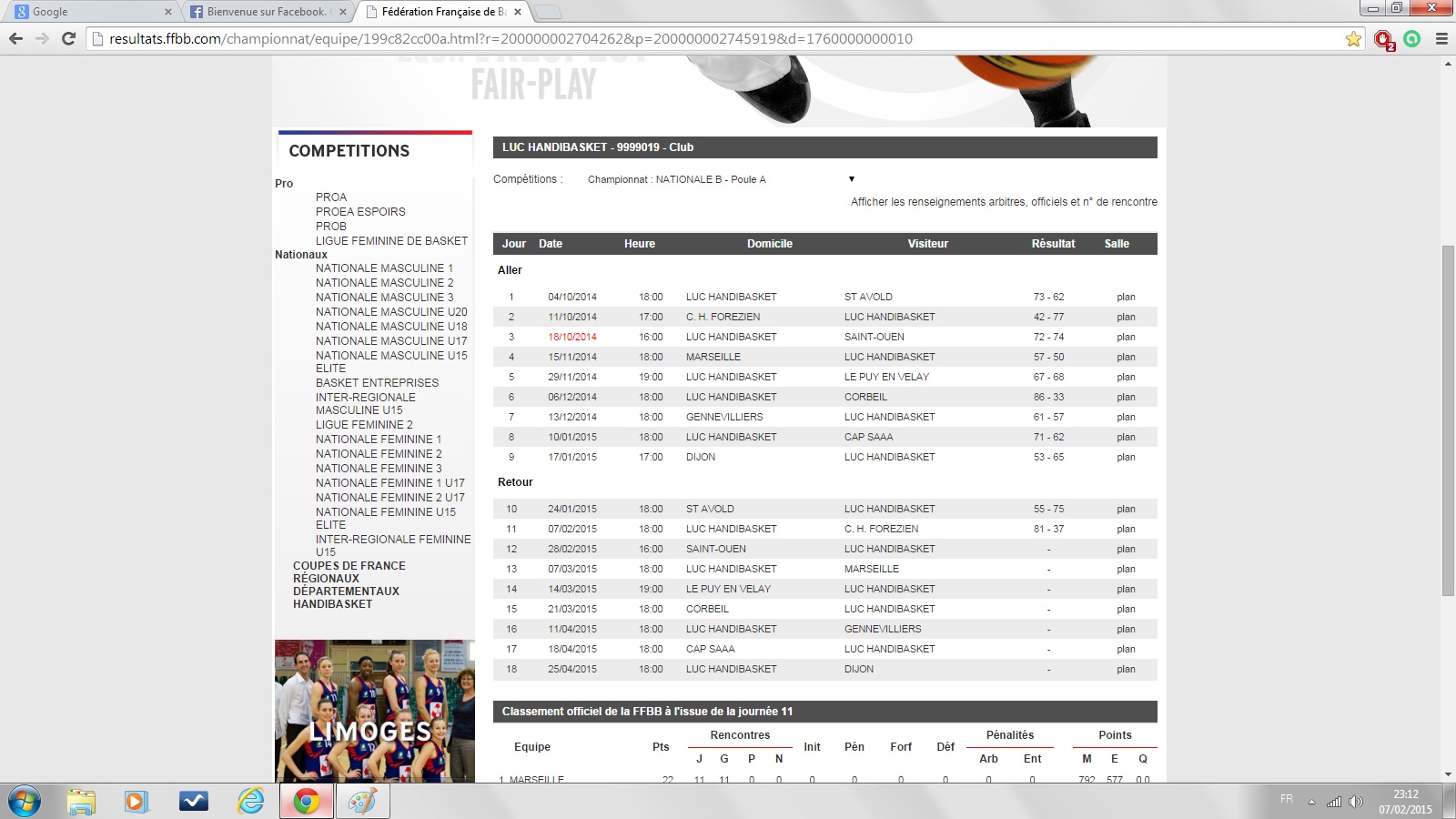The image size is (1456, 819).
Task: Click the FR language indicator in tray
Action: (1287, 799)
